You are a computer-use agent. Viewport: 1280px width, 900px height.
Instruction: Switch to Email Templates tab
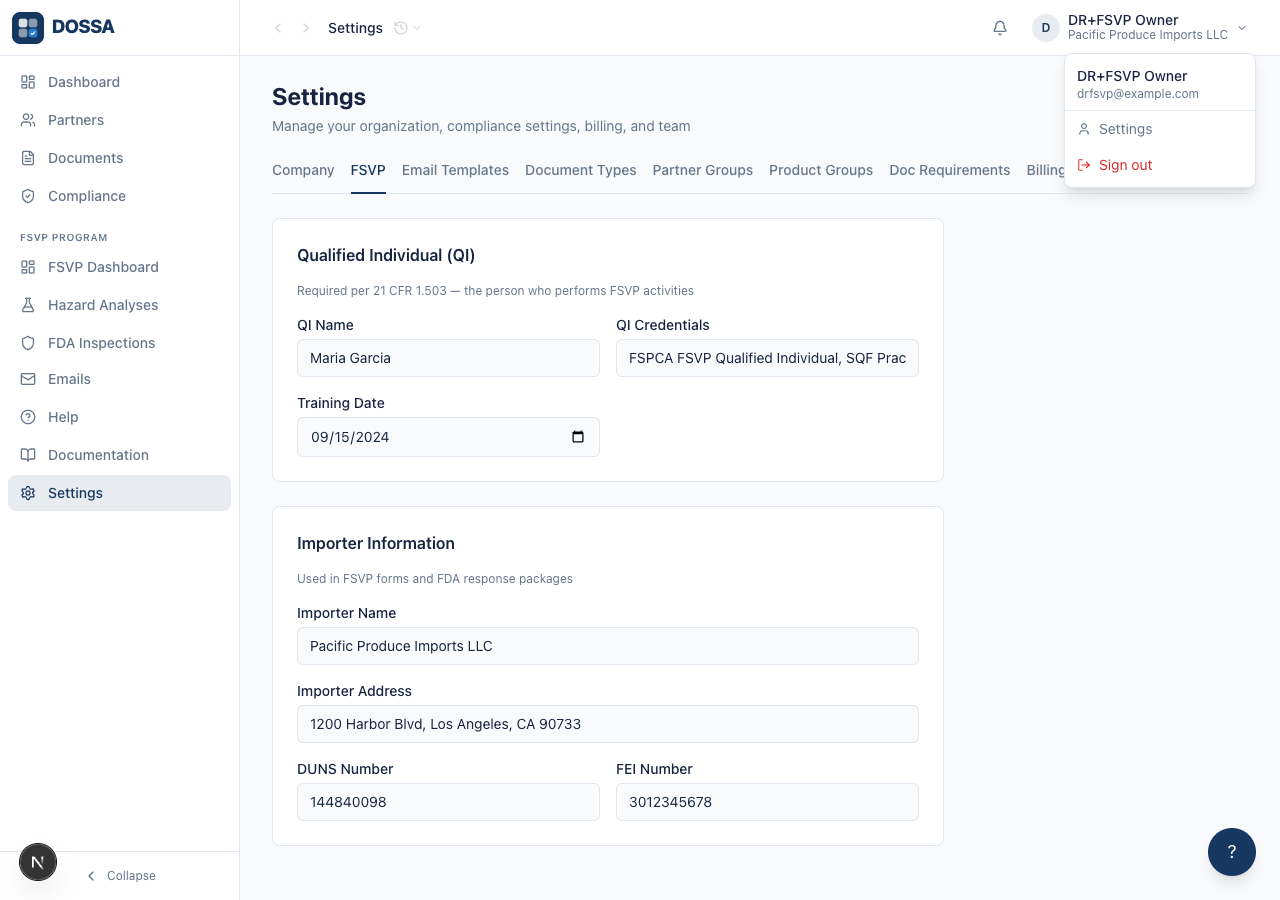click(455, 170)
